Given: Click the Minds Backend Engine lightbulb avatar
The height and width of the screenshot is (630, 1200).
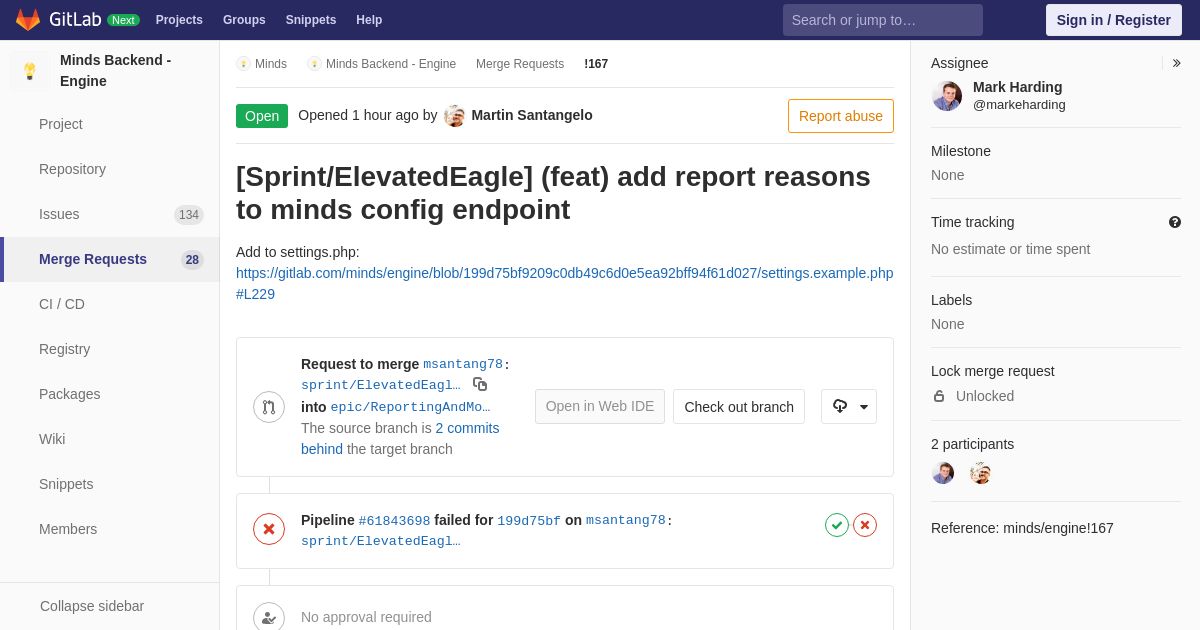Looking at the screenshot, I should pyautogui.click(x=30, y=71).
